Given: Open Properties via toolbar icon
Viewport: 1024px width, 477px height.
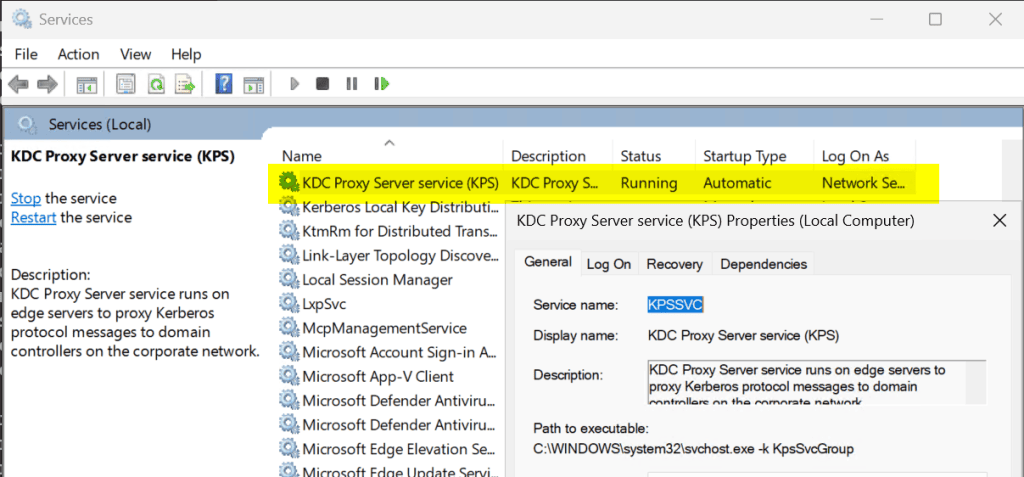Looking at the screenshot, I should [x=126, y=85].
